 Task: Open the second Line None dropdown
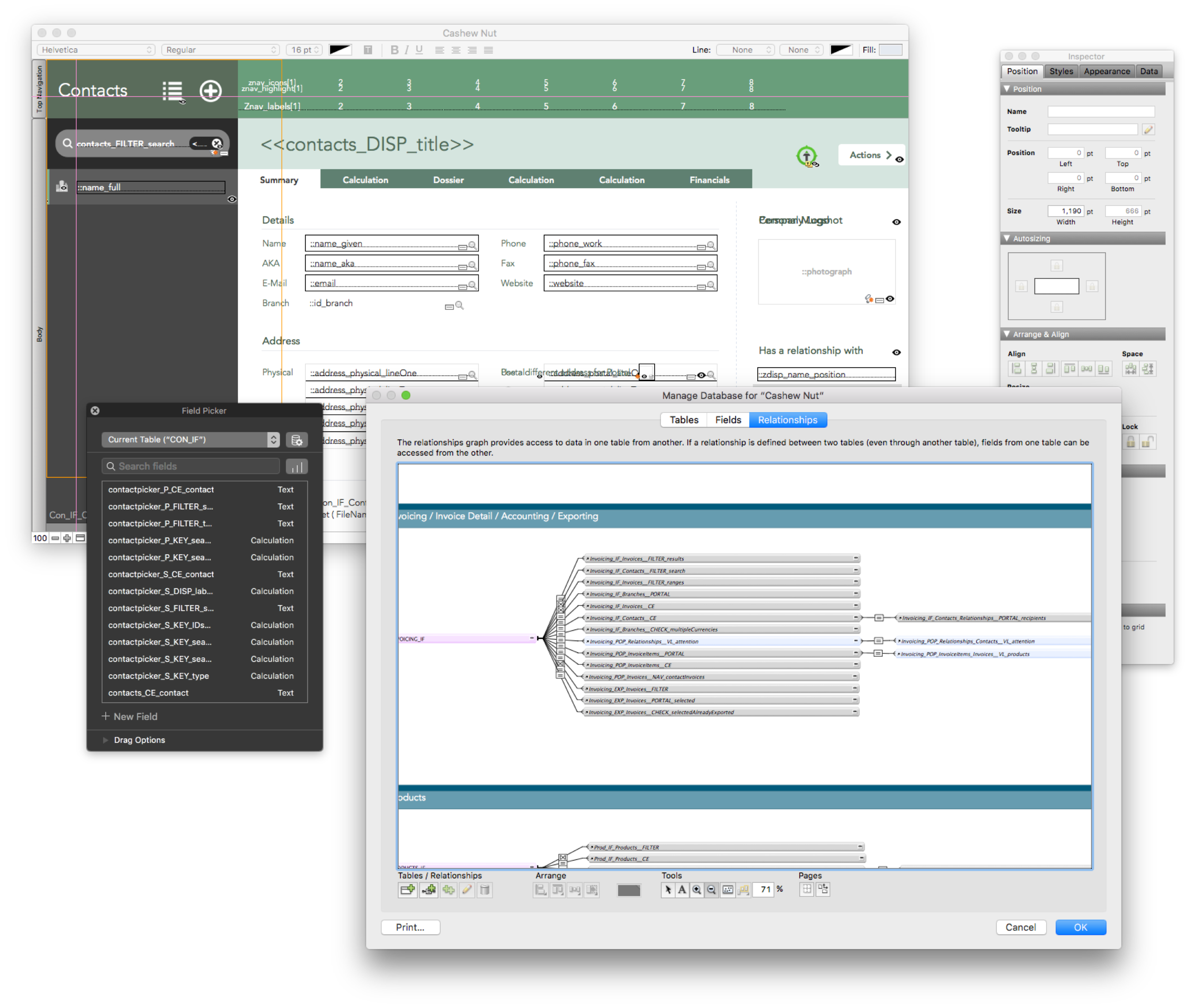pyautogui.click(x=801, y=49)
